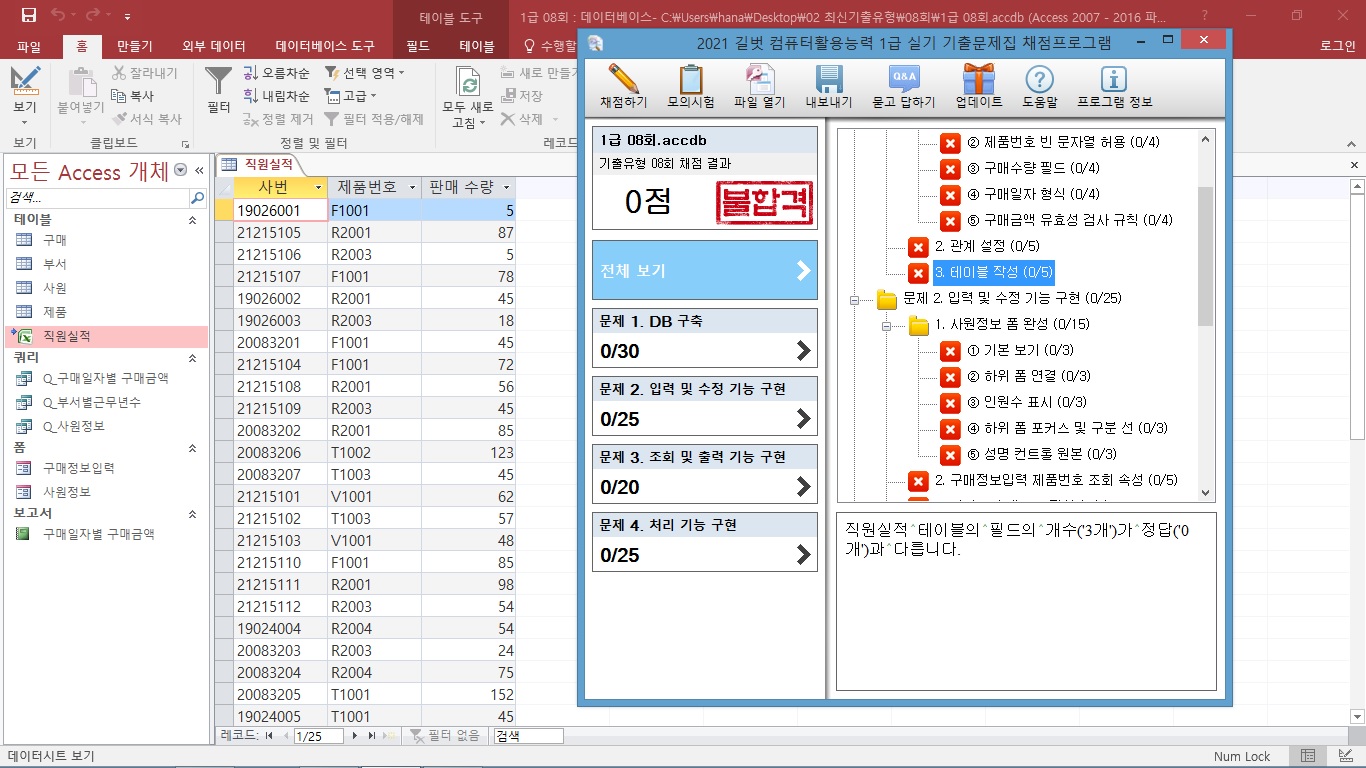
Task: Switch to the 만들기 ribbon tab
Action: tap(135, 46)
